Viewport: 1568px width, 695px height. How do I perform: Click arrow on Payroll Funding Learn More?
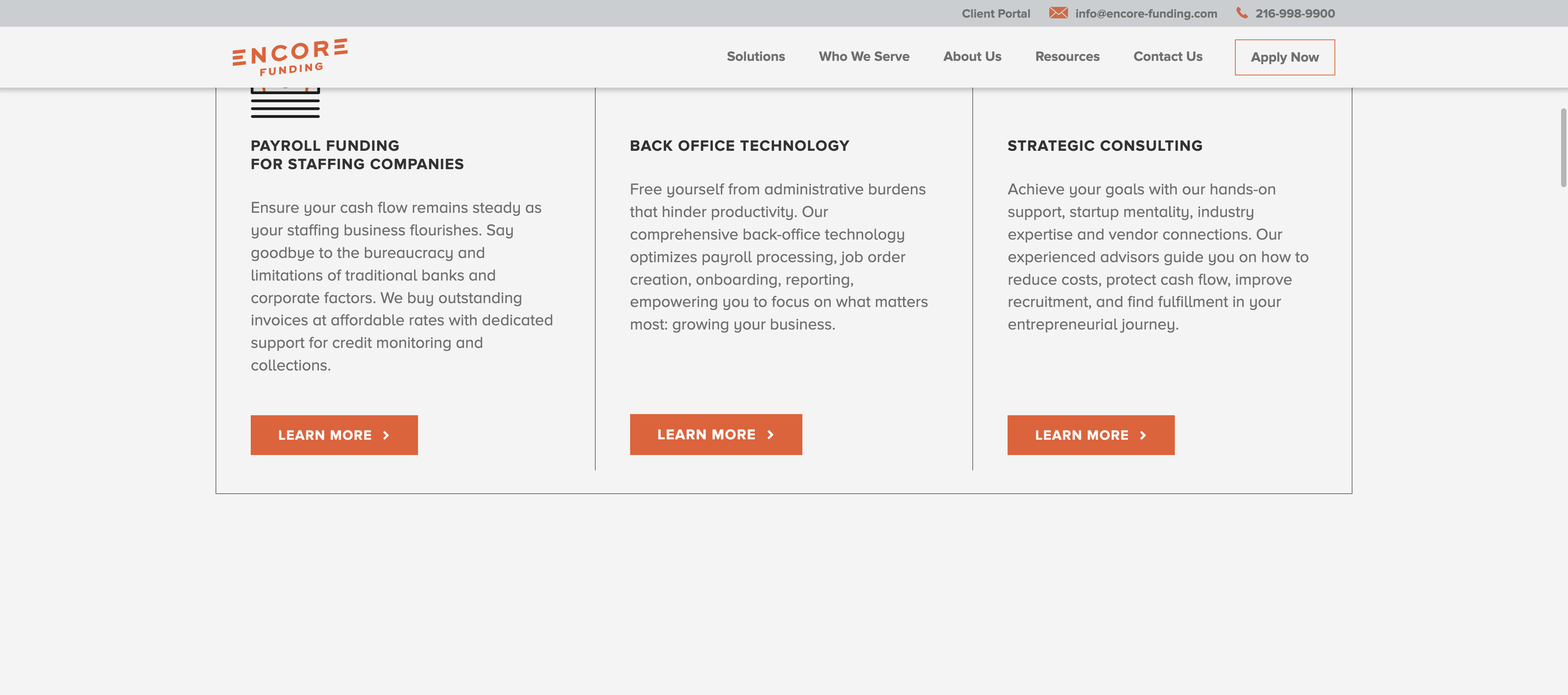(386, 435)
